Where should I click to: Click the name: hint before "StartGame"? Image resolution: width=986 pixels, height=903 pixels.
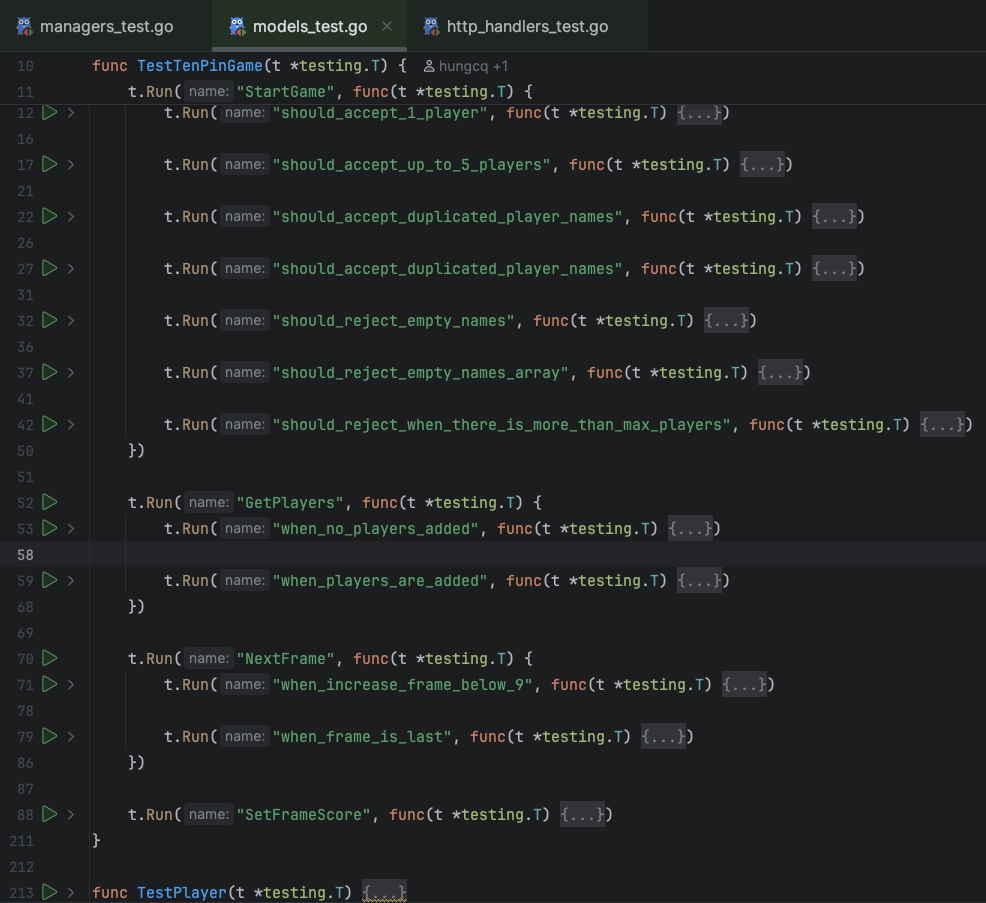(209, 92)
